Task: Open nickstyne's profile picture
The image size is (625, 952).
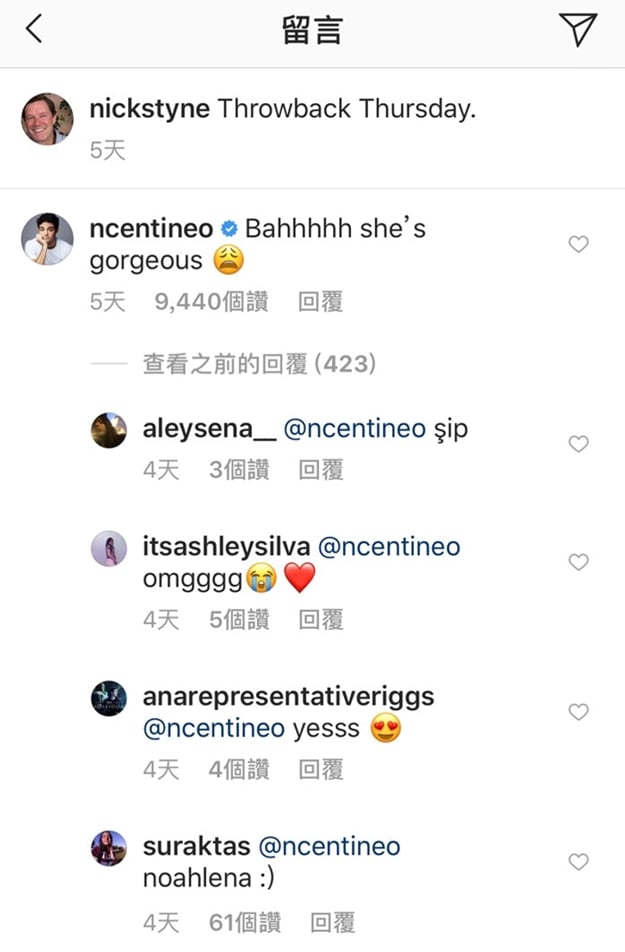Action: tap(47, 119)
